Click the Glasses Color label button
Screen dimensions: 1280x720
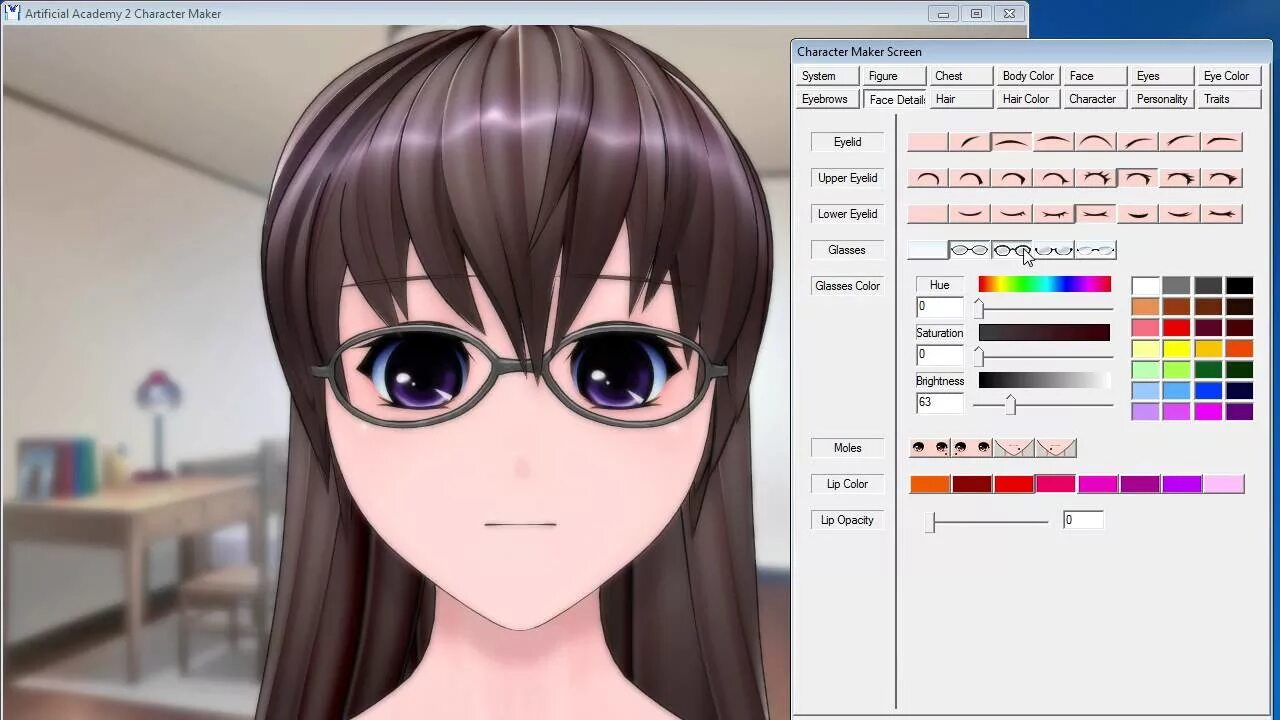[847, 286]
